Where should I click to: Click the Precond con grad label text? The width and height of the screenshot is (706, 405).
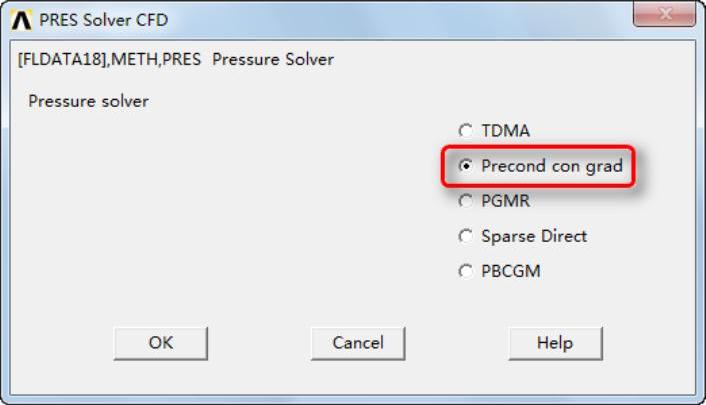click(551, 166)
